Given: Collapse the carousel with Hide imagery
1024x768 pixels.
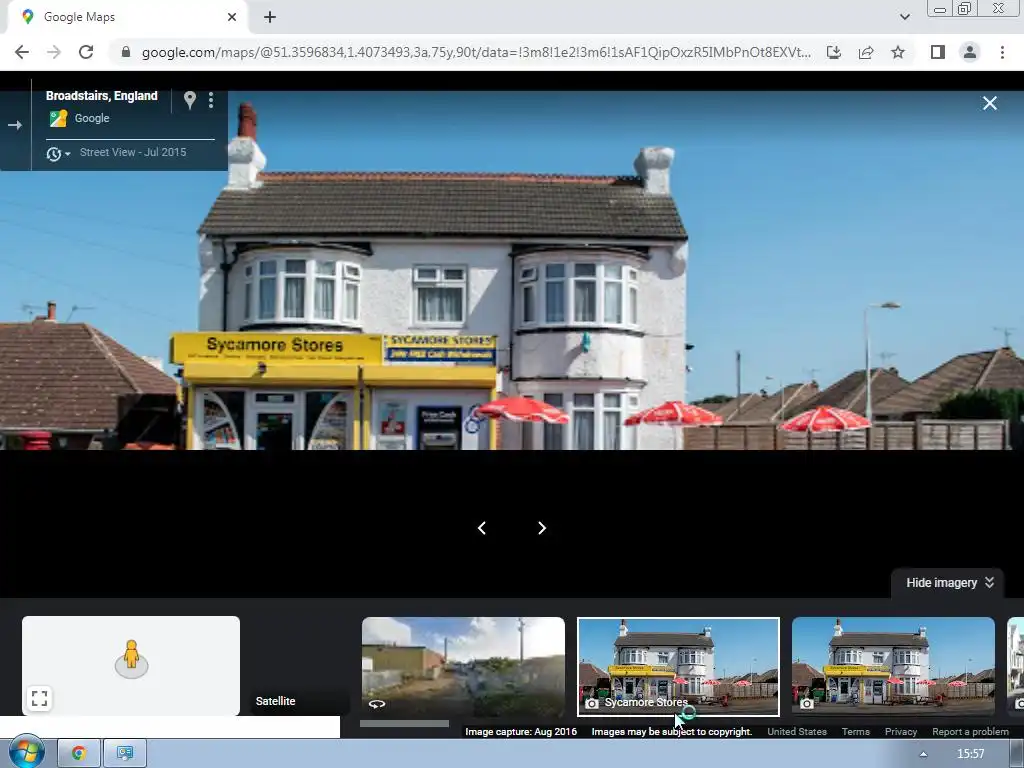Looking at the screenshot, I should (x=949, y=583).
